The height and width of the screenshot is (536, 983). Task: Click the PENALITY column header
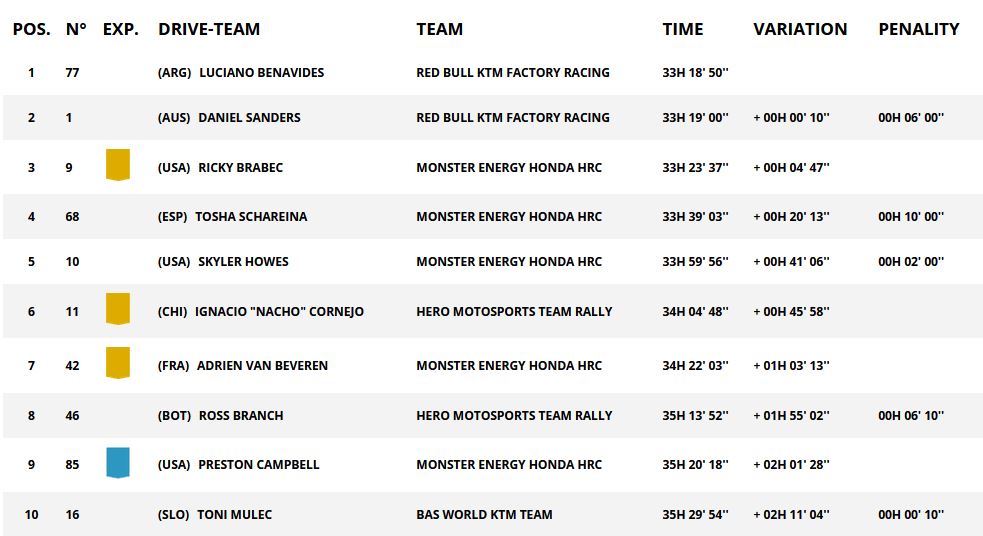(919, 29)
